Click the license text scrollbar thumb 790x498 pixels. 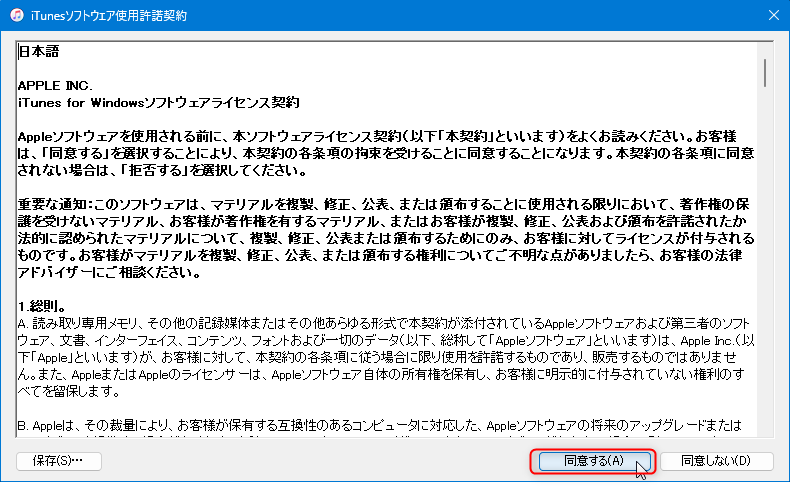[x=765, y=73]
